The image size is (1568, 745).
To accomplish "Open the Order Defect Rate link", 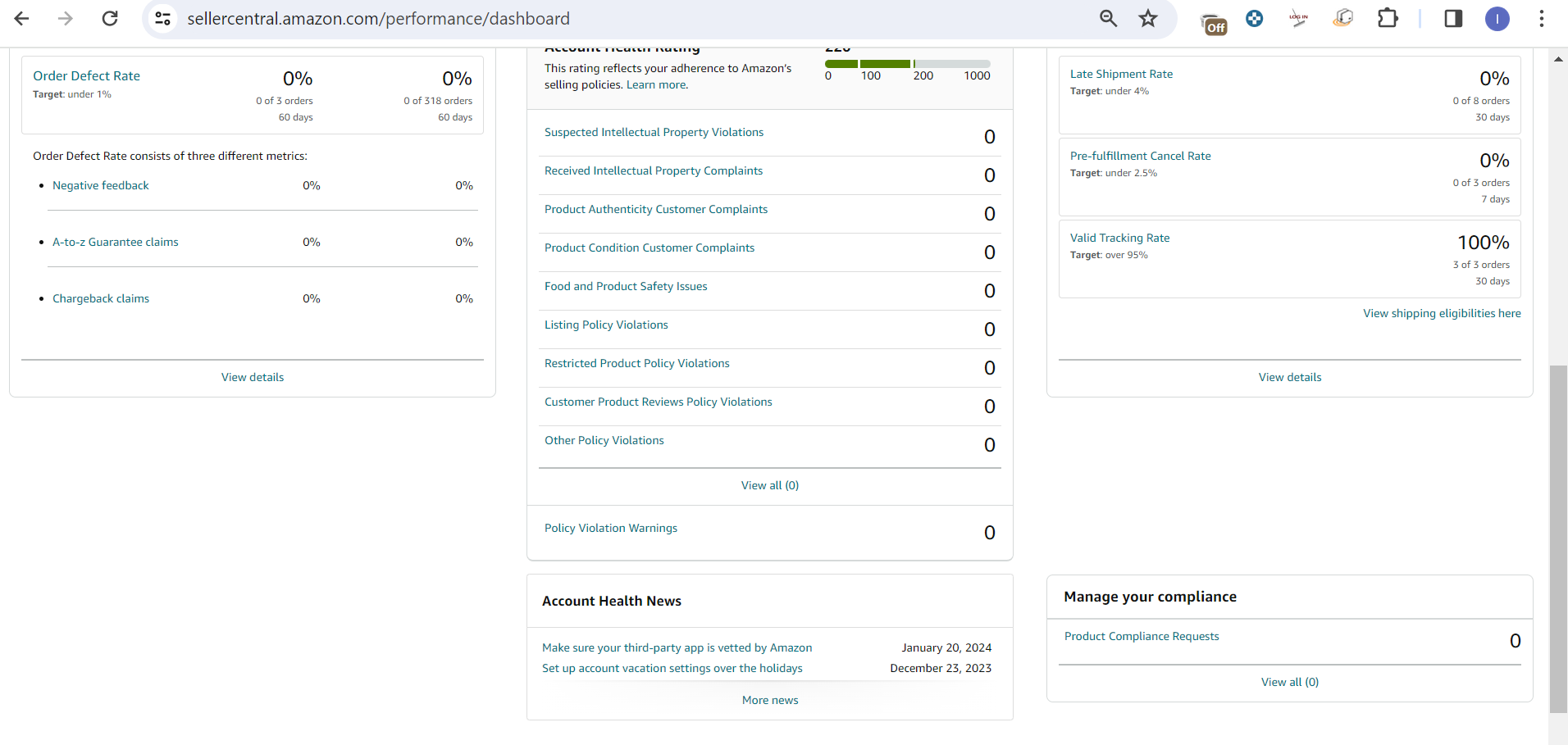I will click(86, 75).
